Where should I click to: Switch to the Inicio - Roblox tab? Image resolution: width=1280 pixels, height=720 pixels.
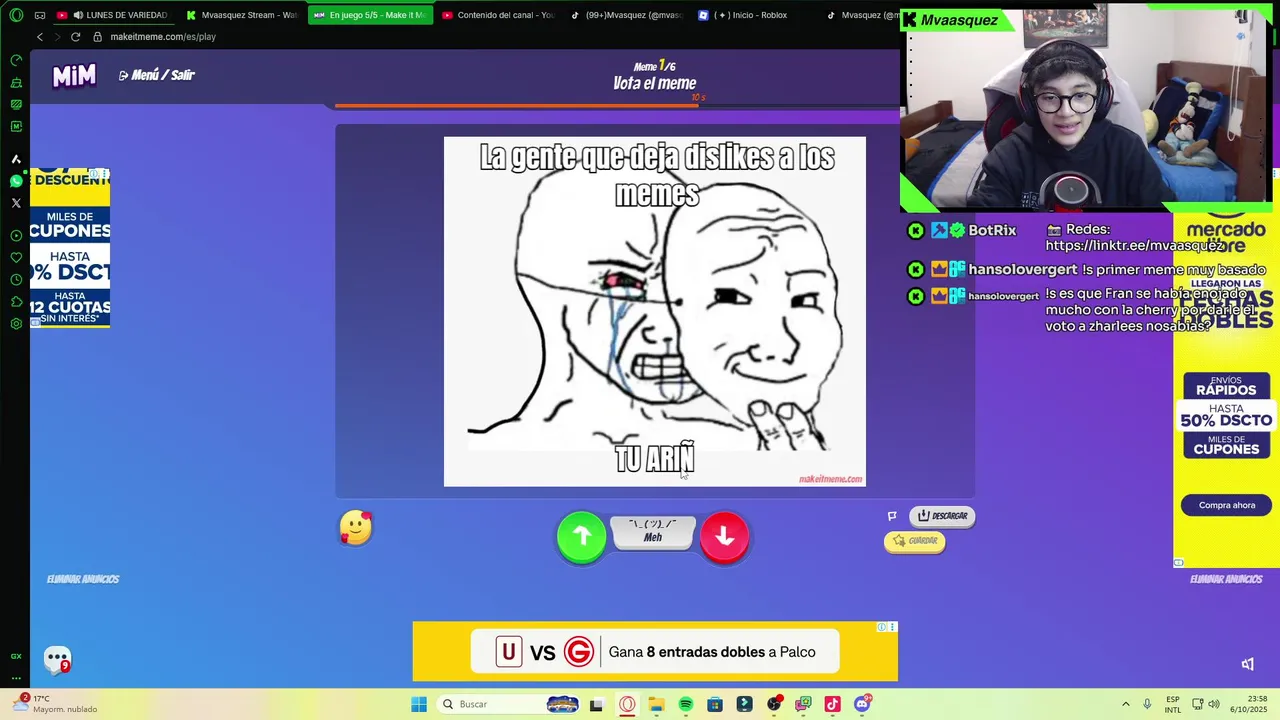pyautogui.click(x=753, y=15)
